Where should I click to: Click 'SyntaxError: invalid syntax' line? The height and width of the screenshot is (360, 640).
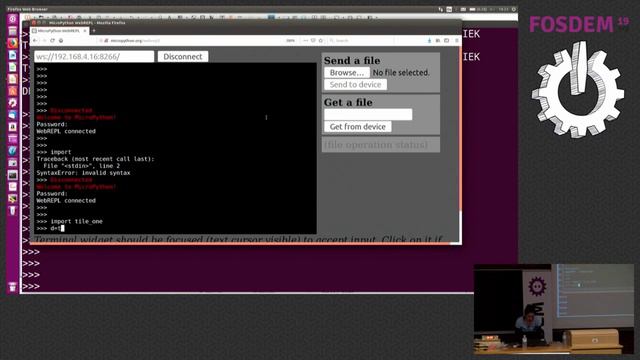point(83,173)
